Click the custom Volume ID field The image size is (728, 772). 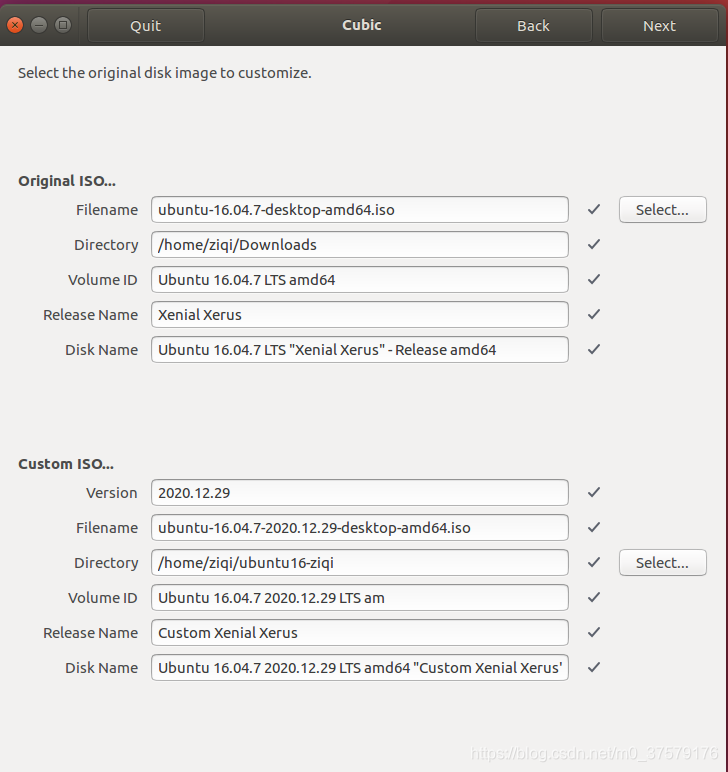click(360, 598)
